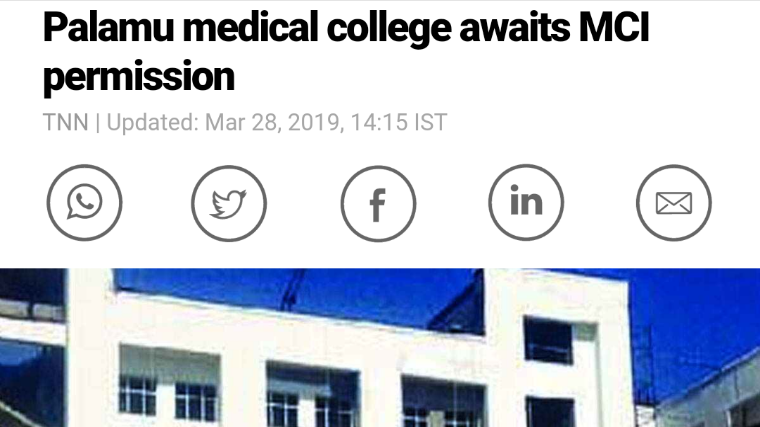This screenshot has height=427, width=760.
Task: Share the article on WhatsApp
Action: [84, 203]
